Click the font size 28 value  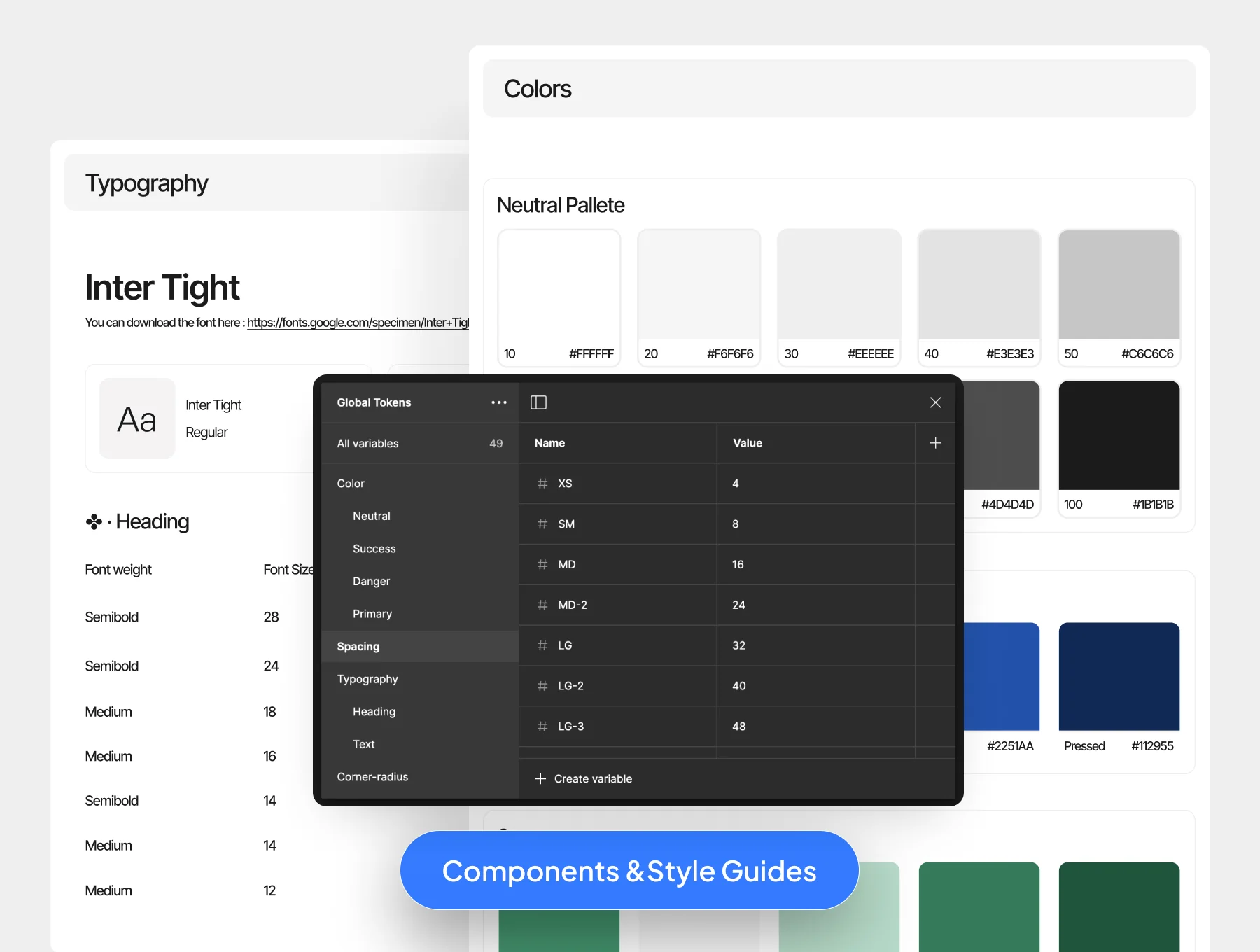pyautogui.click(x=271, y=617)
